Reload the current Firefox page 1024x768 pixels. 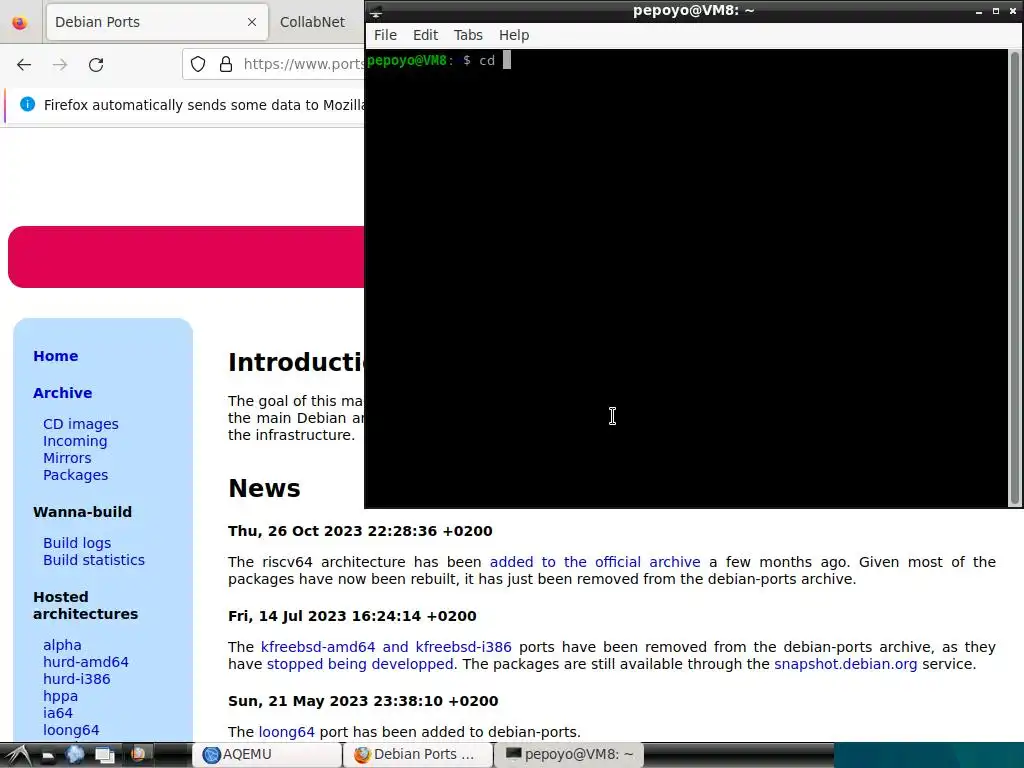96,65
